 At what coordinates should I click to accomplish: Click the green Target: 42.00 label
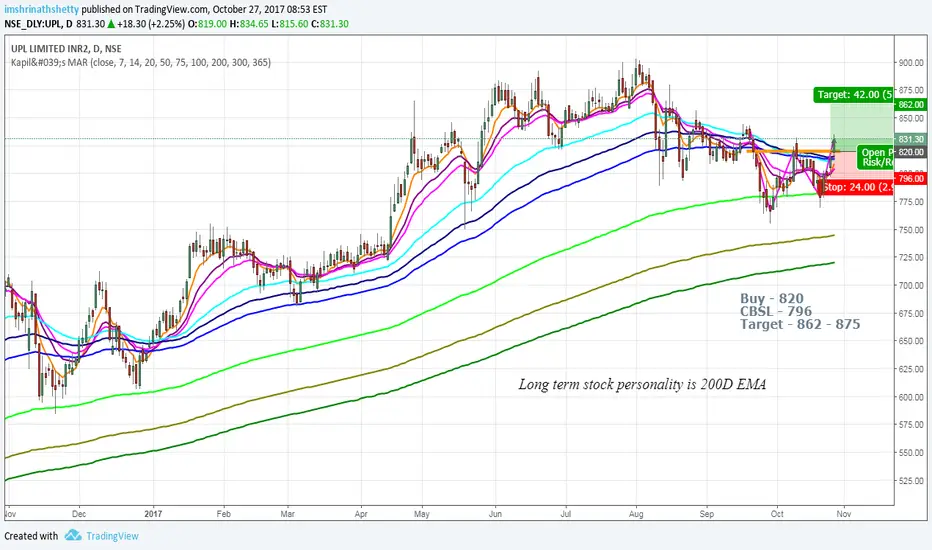pos(854,95)
